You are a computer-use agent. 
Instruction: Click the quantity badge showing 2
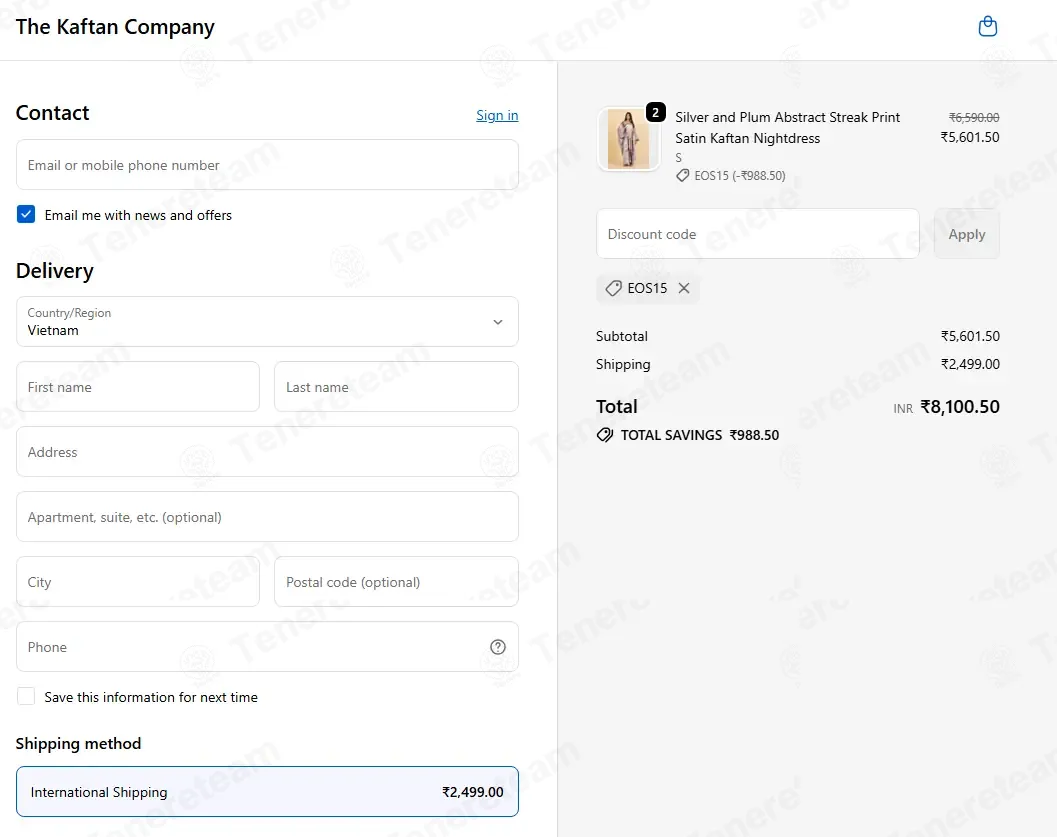tap(655, 112)
